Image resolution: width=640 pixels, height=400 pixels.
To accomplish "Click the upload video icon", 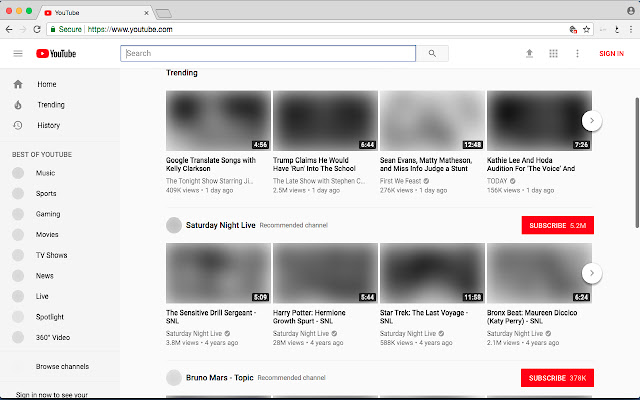I will [529, 53].
